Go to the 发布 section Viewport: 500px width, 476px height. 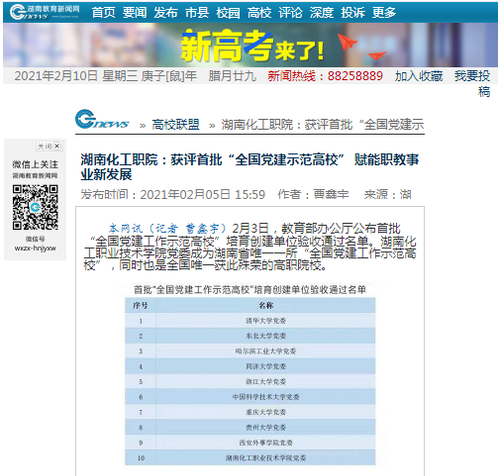(166, 13)
